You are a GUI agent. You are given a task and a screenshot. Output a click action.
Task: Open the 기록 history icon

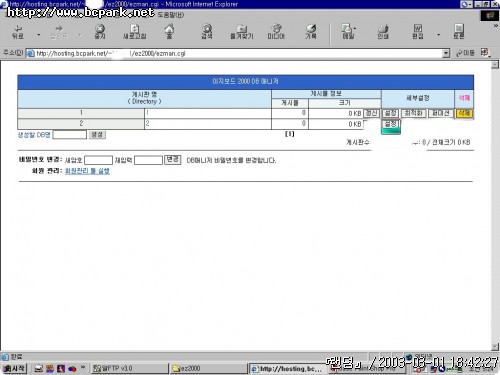[x=311, y=32]
